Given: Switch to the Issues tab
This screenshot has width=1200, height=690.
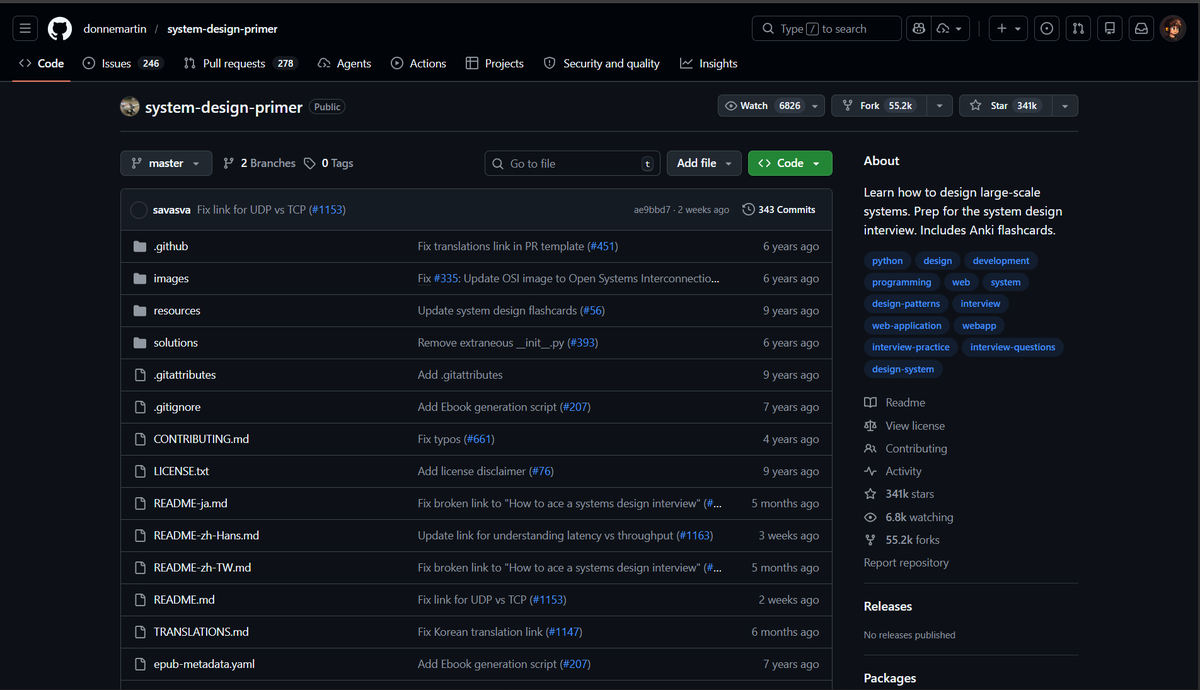Looking at the screenshot, I should (122, 63).
